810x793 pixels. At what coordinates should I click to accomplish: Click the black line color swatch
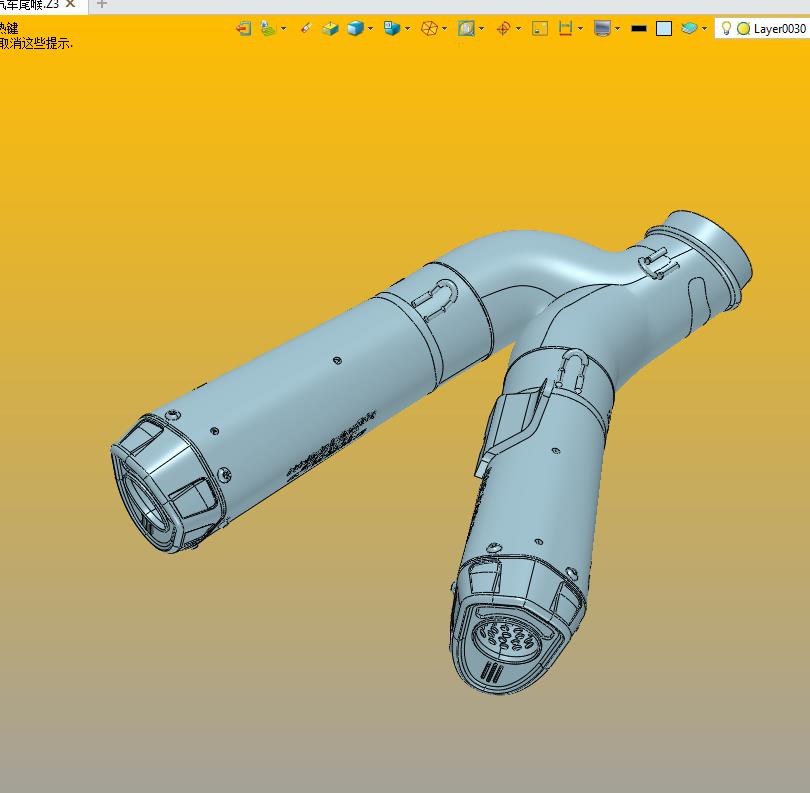(x=639, y=29)
